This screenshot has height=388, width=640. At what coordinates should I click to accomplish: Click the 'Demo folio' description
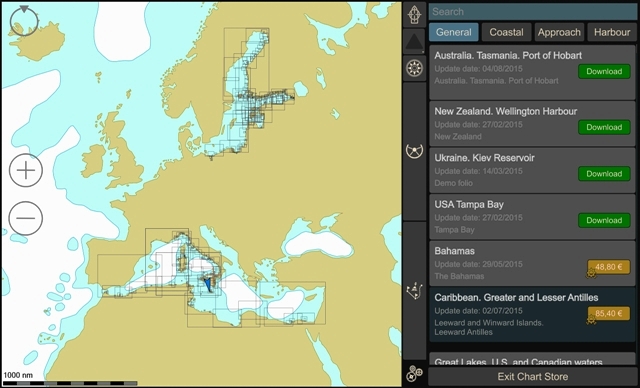[453, 183]
